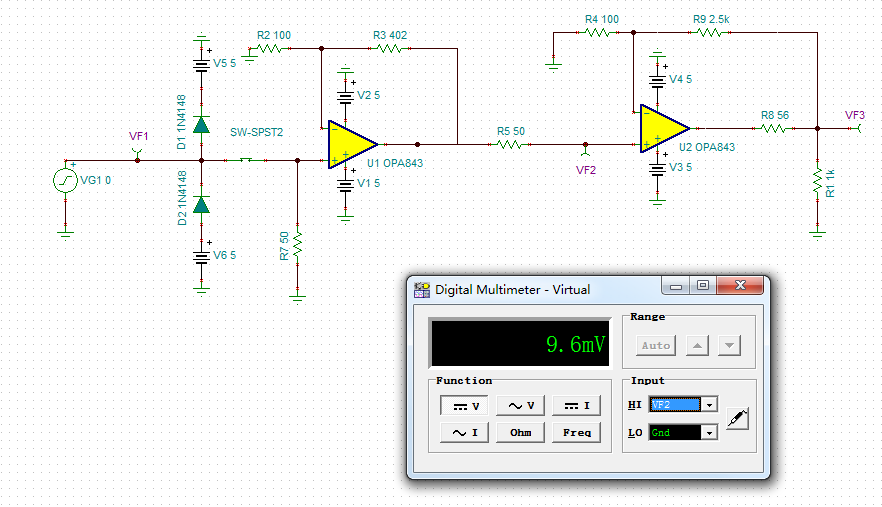
Task: Select the V6 battery symbol
Action: (x=201, y=257)
